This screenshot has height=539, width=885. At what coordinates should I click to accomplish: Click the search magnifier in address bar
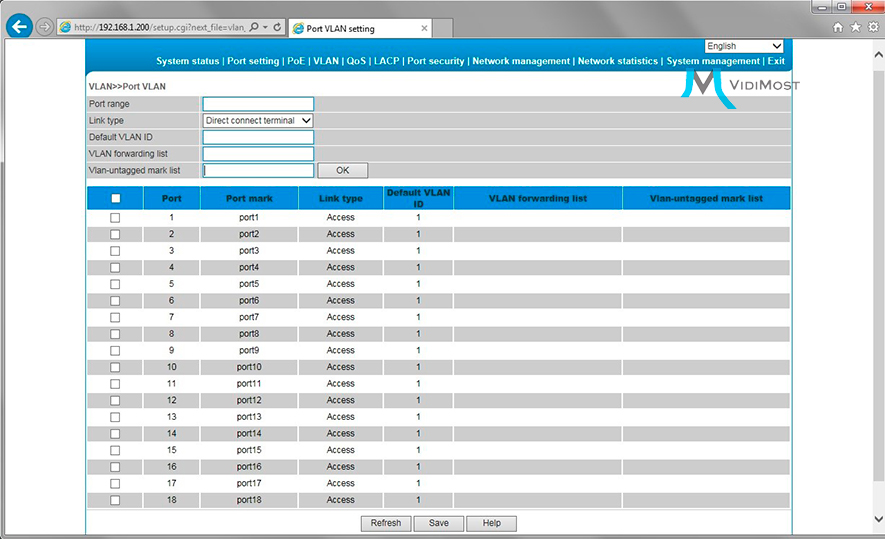[252, 28]
